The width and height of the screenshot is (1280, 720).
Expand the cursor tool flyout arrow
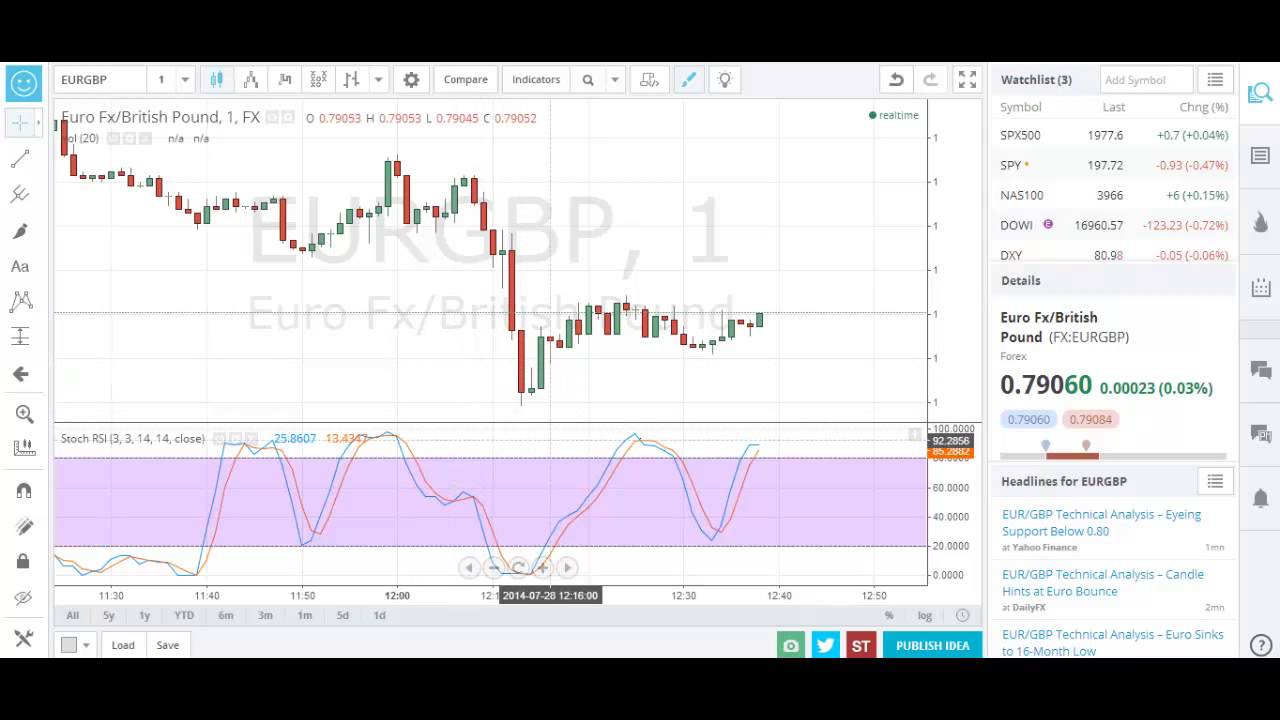39,123
